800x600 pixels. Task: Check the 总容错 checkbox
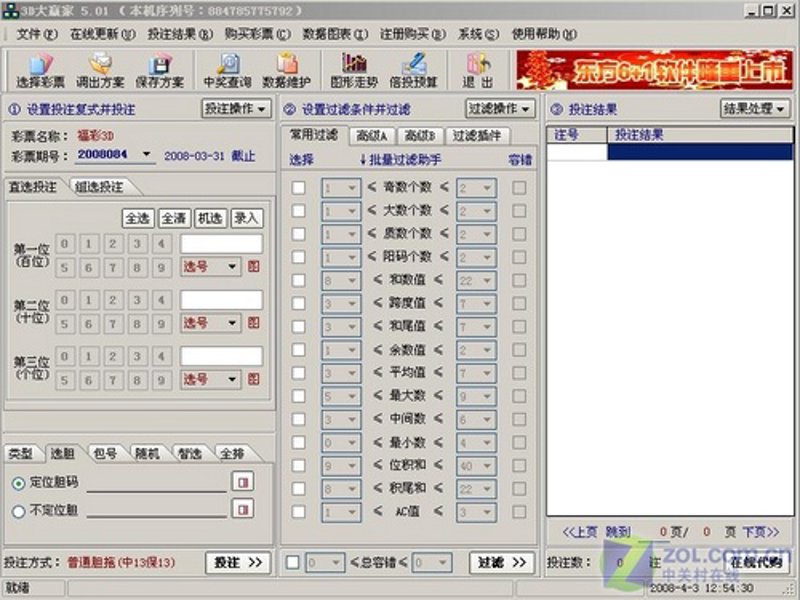tap(292, 562)
